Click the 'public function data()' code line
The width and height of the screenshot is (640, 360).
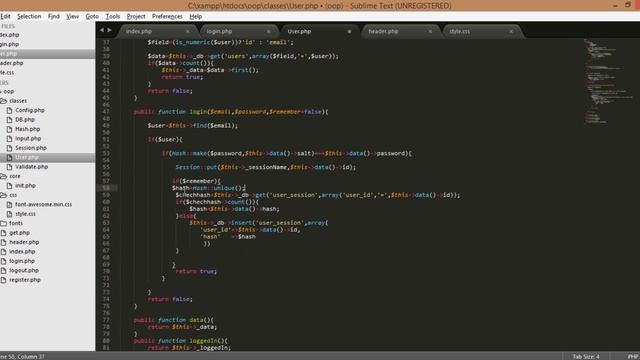point(173,320)
